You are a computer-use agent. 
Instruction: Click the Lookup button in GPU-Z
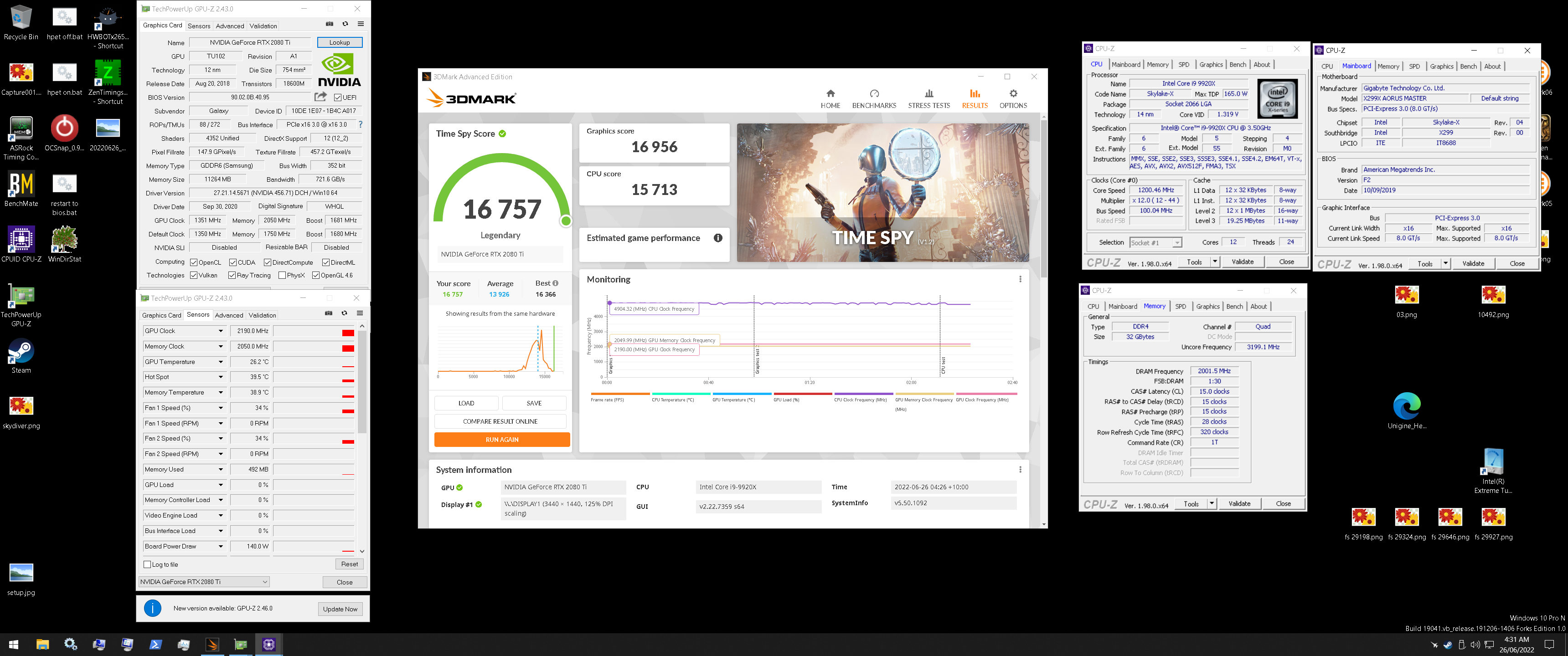tap(340, 42)
